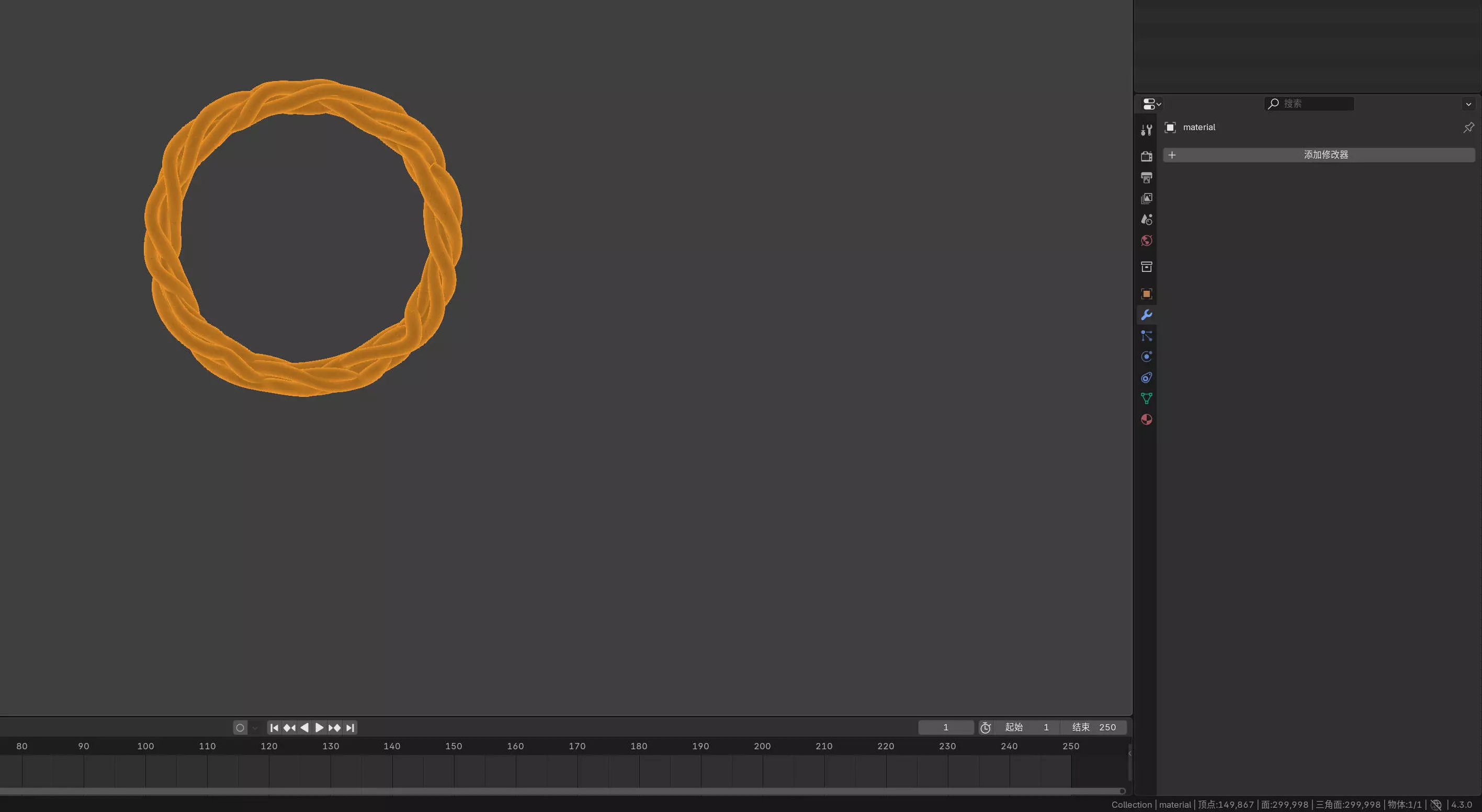Open the Properties editor type dropdown

[x=1152, y=104]
